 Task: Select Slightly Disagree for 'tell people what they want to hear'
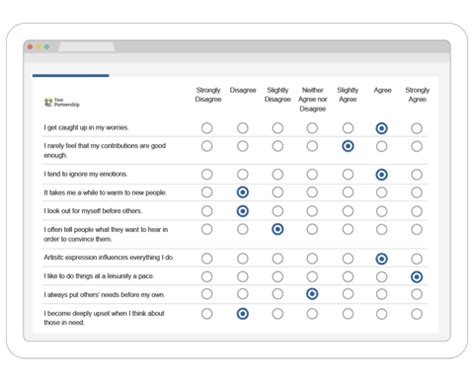click(x=277, y=229)
